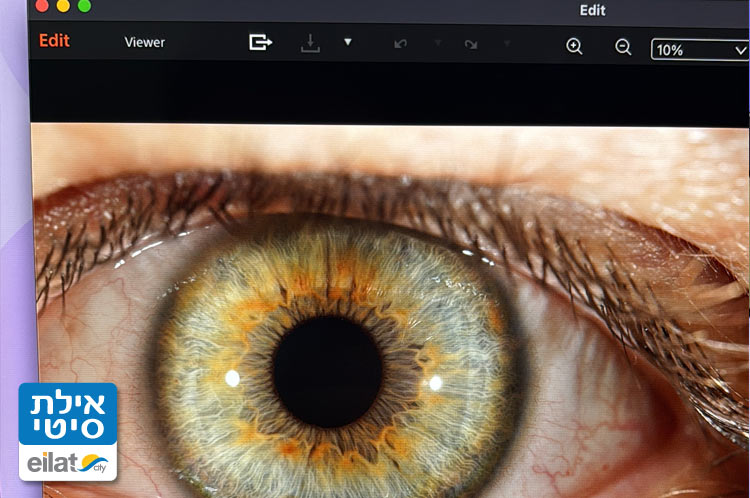
Task: Redo the last edit
Action: [470, 44]
